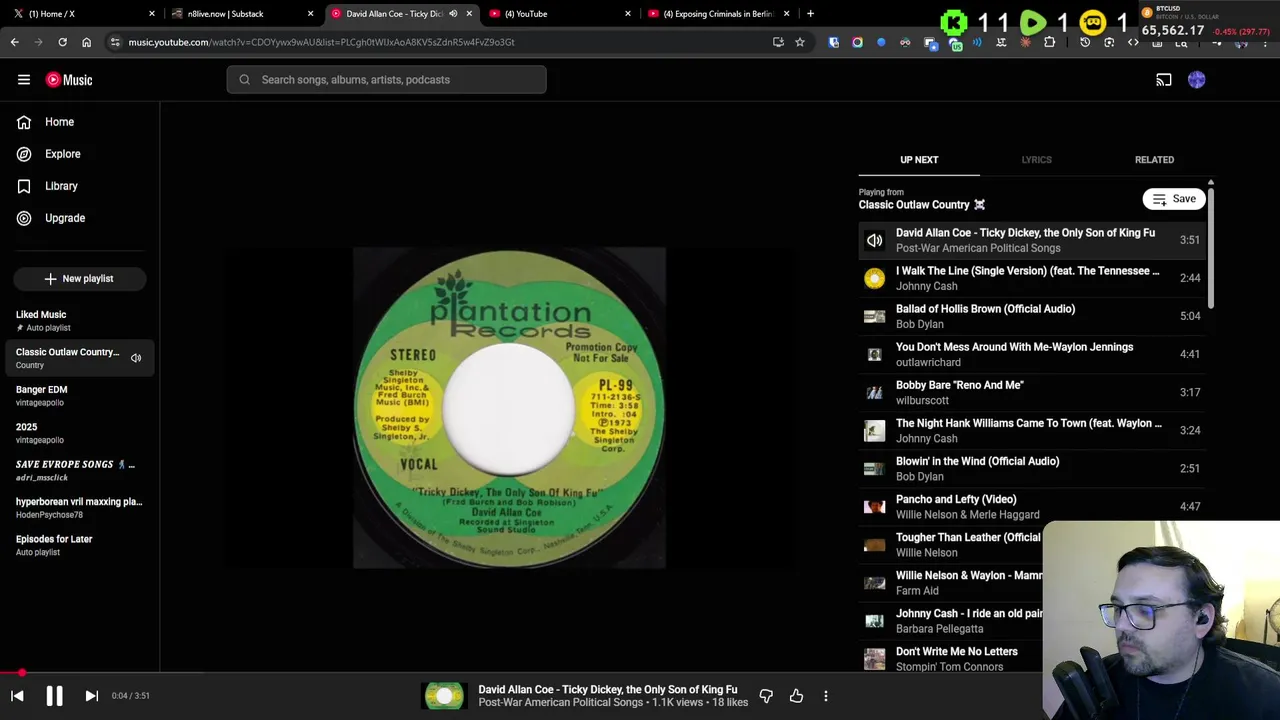Viewport: 1280px width, 720px height.
Task: Skip to the previous track
Action: pos(17,696)
